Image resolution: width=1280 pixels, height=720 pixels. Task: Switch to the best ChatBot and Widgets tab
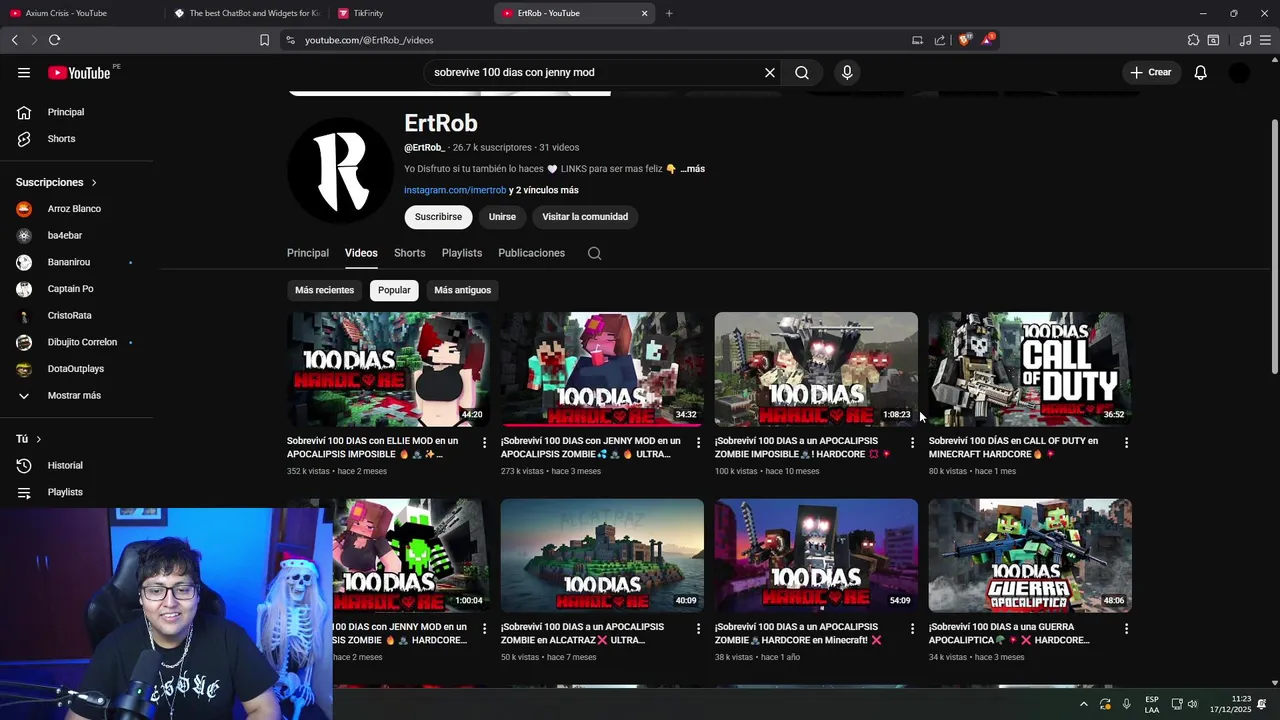click(x=246, y=13)
